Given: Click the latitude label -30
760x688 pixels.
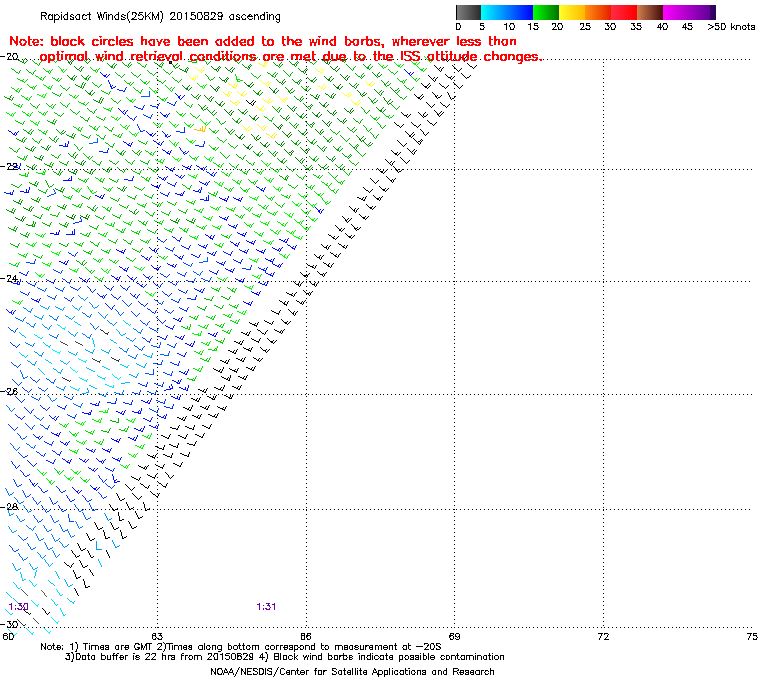Looking at the screenshot, I should 9,624.
